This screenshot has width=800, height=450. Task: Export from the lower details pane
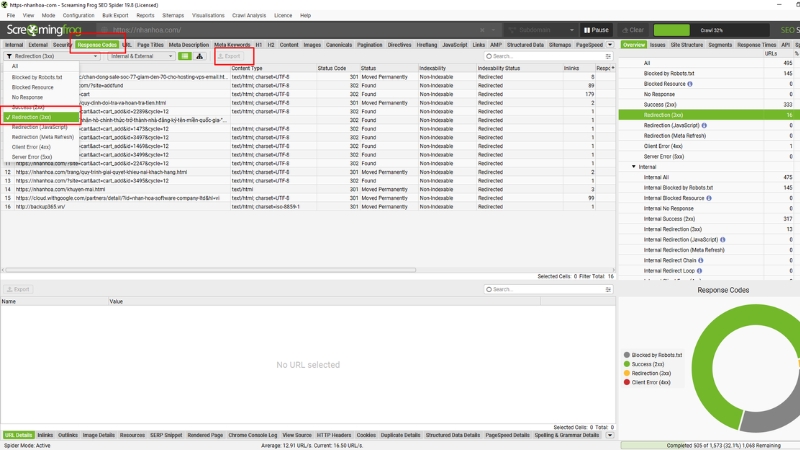click(x=18, y=289)
